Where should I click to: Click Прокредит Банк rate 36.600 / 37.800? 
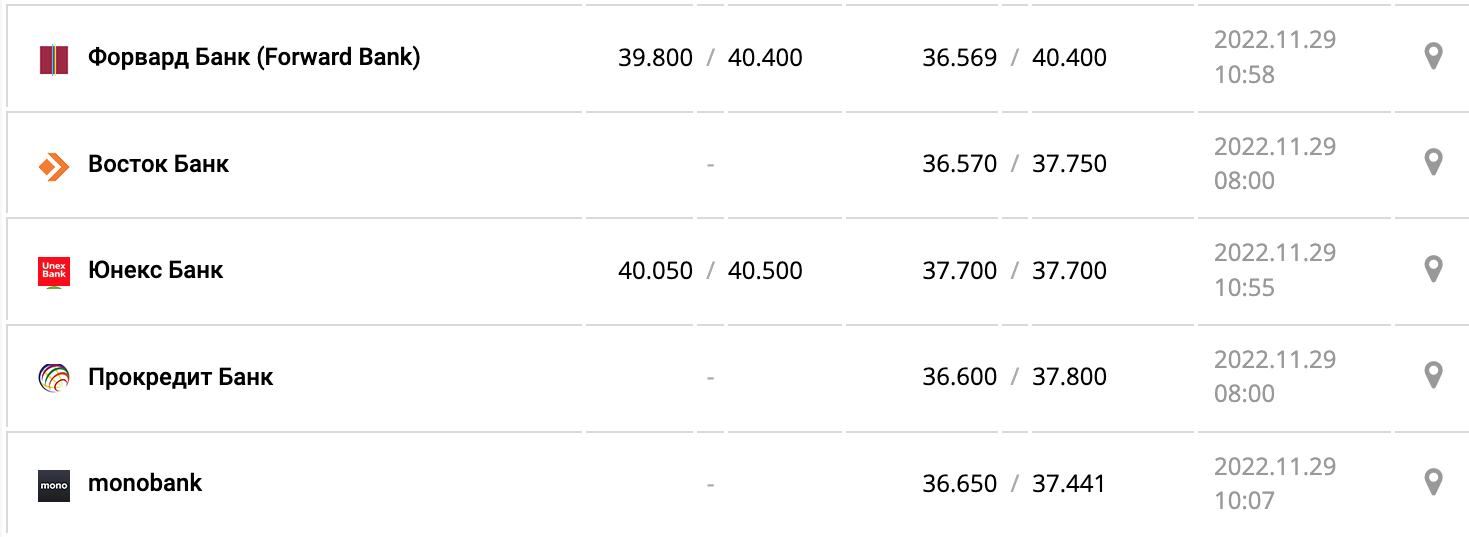tap(1014, 377)
